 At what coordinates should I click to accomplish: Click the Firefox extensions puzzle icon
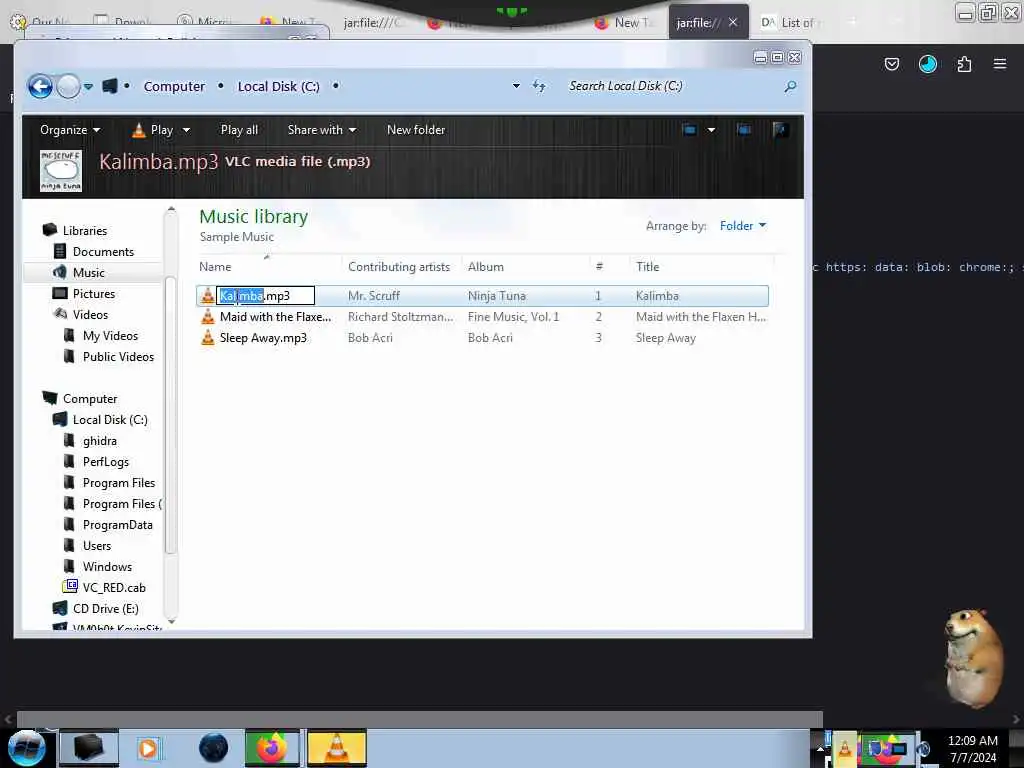tap(964, 64)
